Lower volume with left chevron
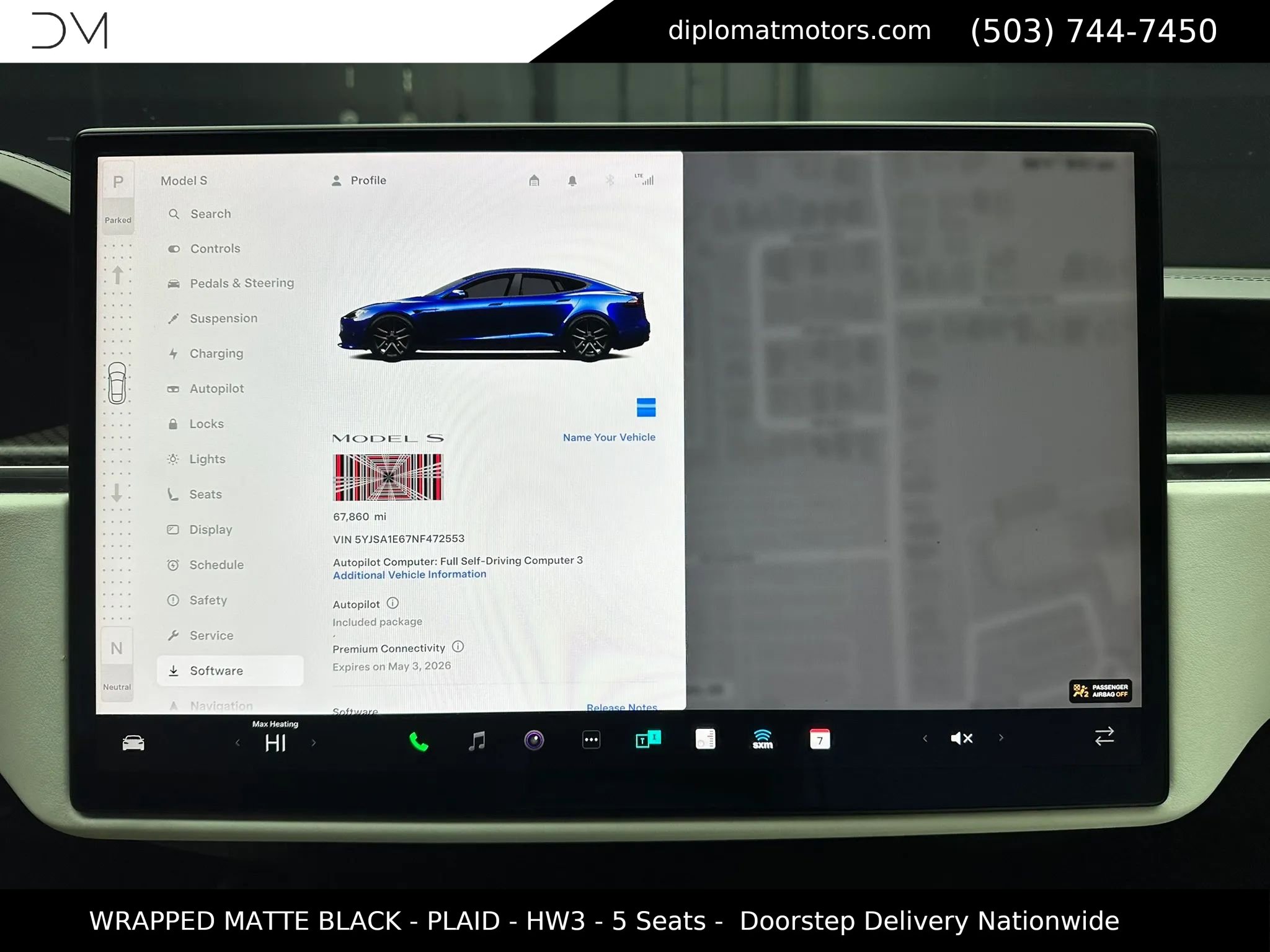Viewport: 1270px width, 952px height. pos(925,738)
